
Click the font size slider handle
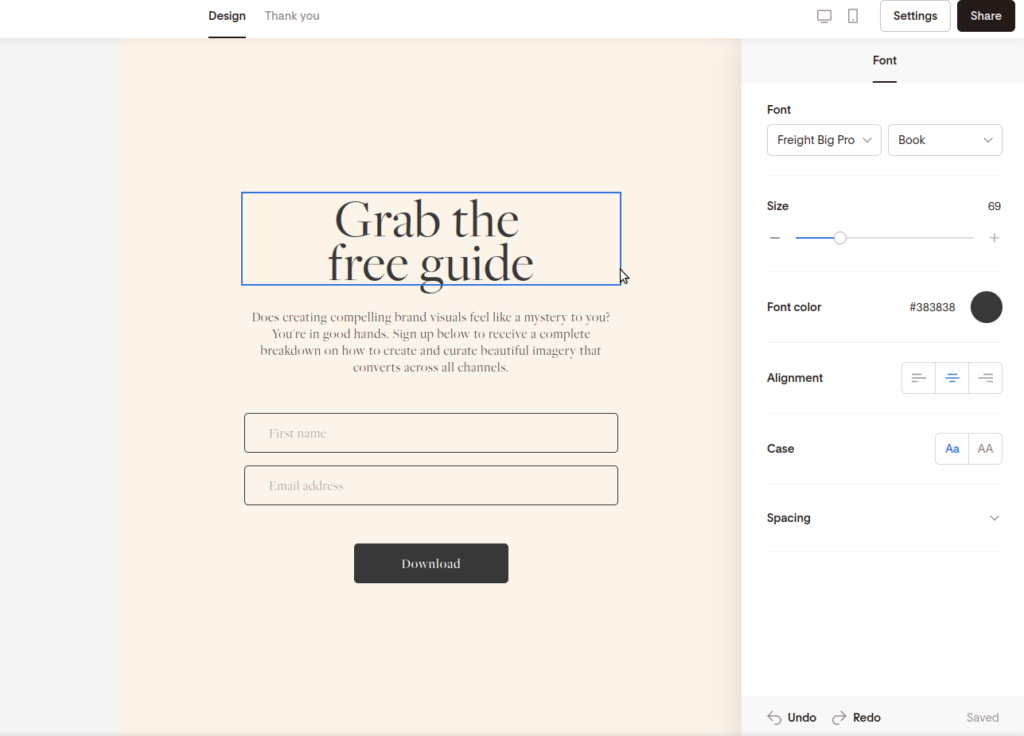(840, 238)
